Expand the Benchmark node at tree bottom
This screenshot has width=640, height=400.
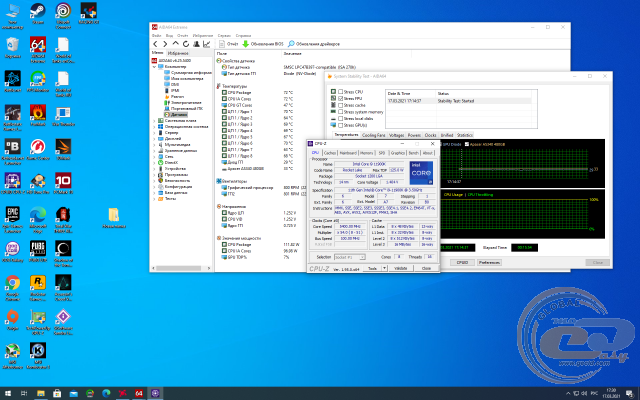pos(154,199)
